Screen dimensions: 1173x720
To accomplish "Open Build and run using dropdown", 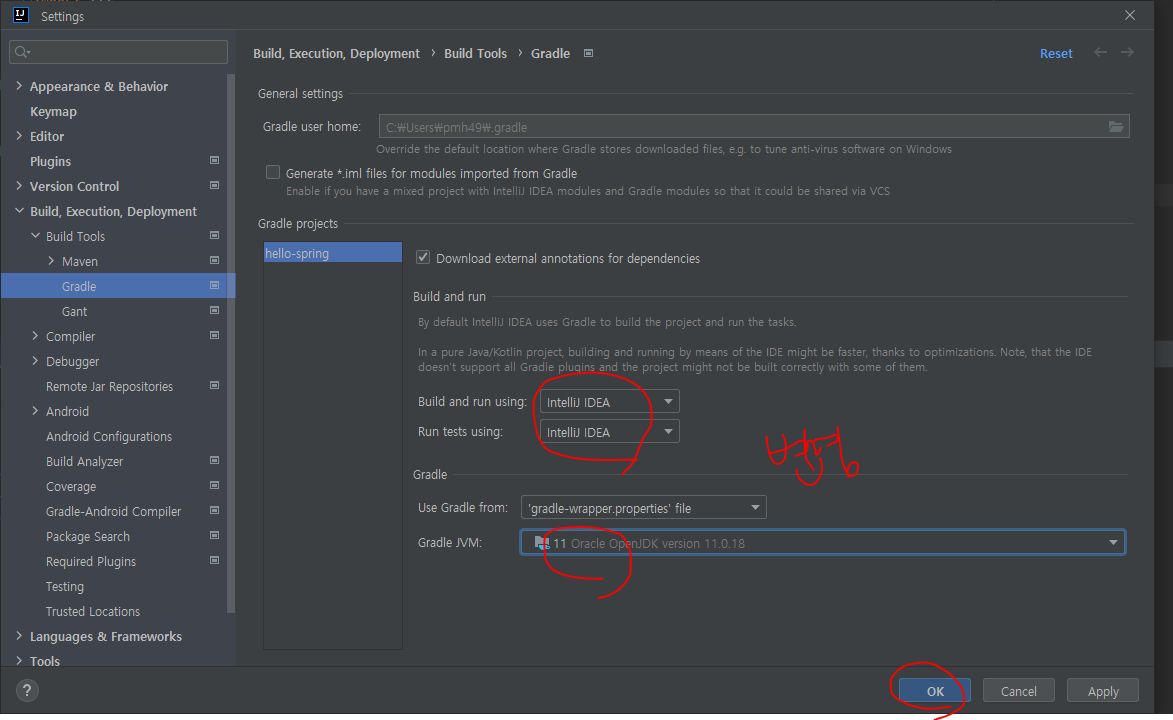I will (x=609, y=402).
